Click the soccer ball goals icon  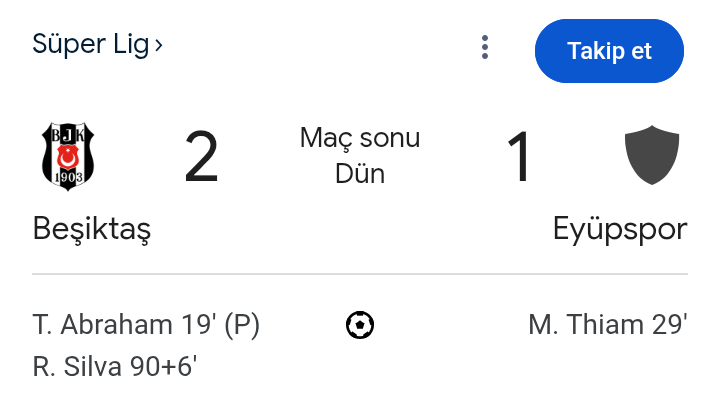[360, 325]
